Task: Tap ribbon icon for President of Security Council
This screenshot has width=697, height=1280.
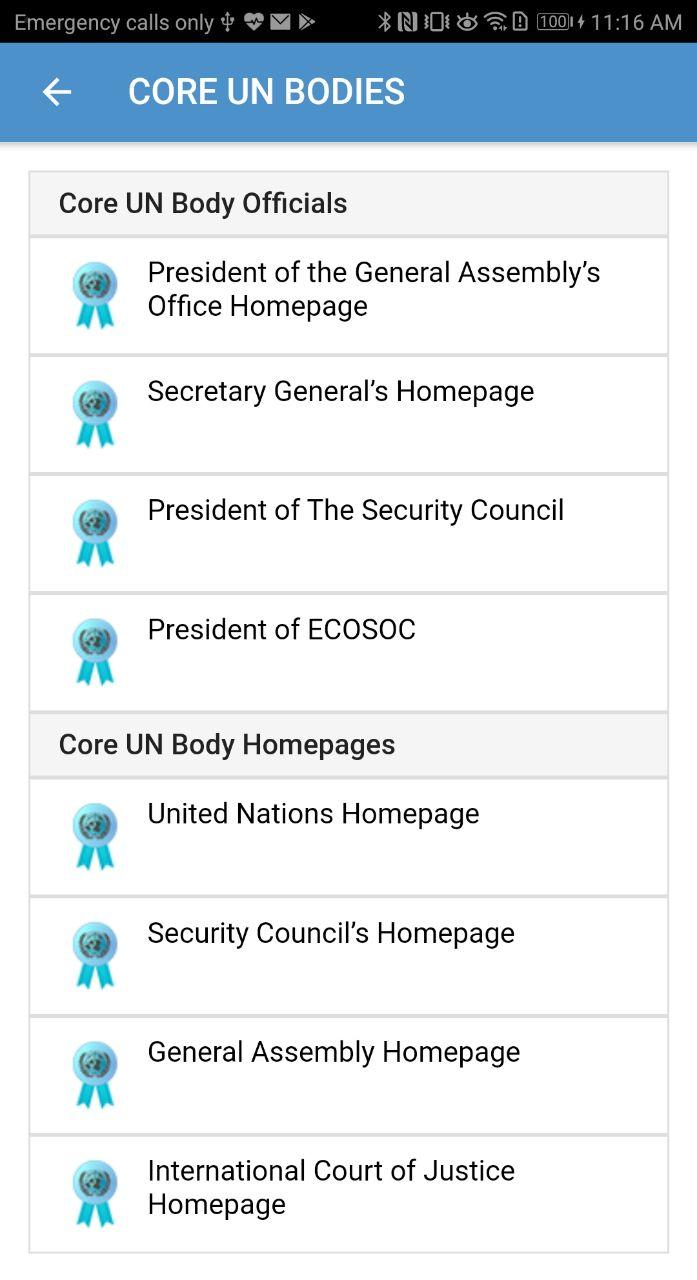Action: point(95,533)
